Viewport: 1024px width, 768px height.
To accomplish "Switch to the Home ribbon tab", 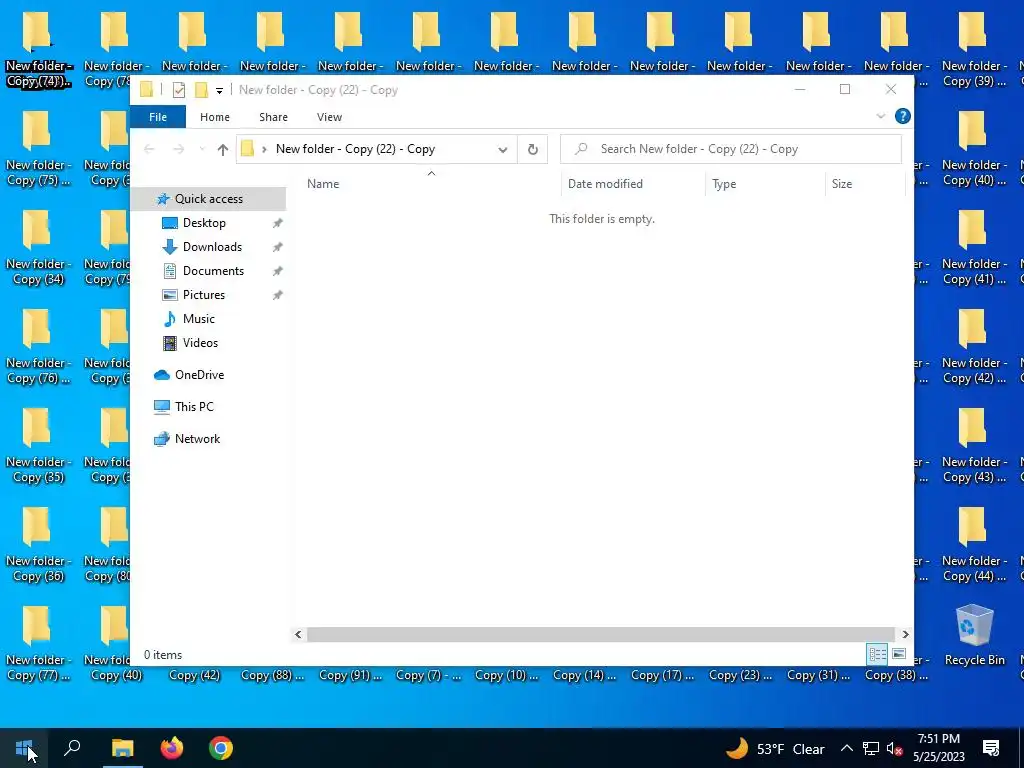I will [x=215, y=117].
